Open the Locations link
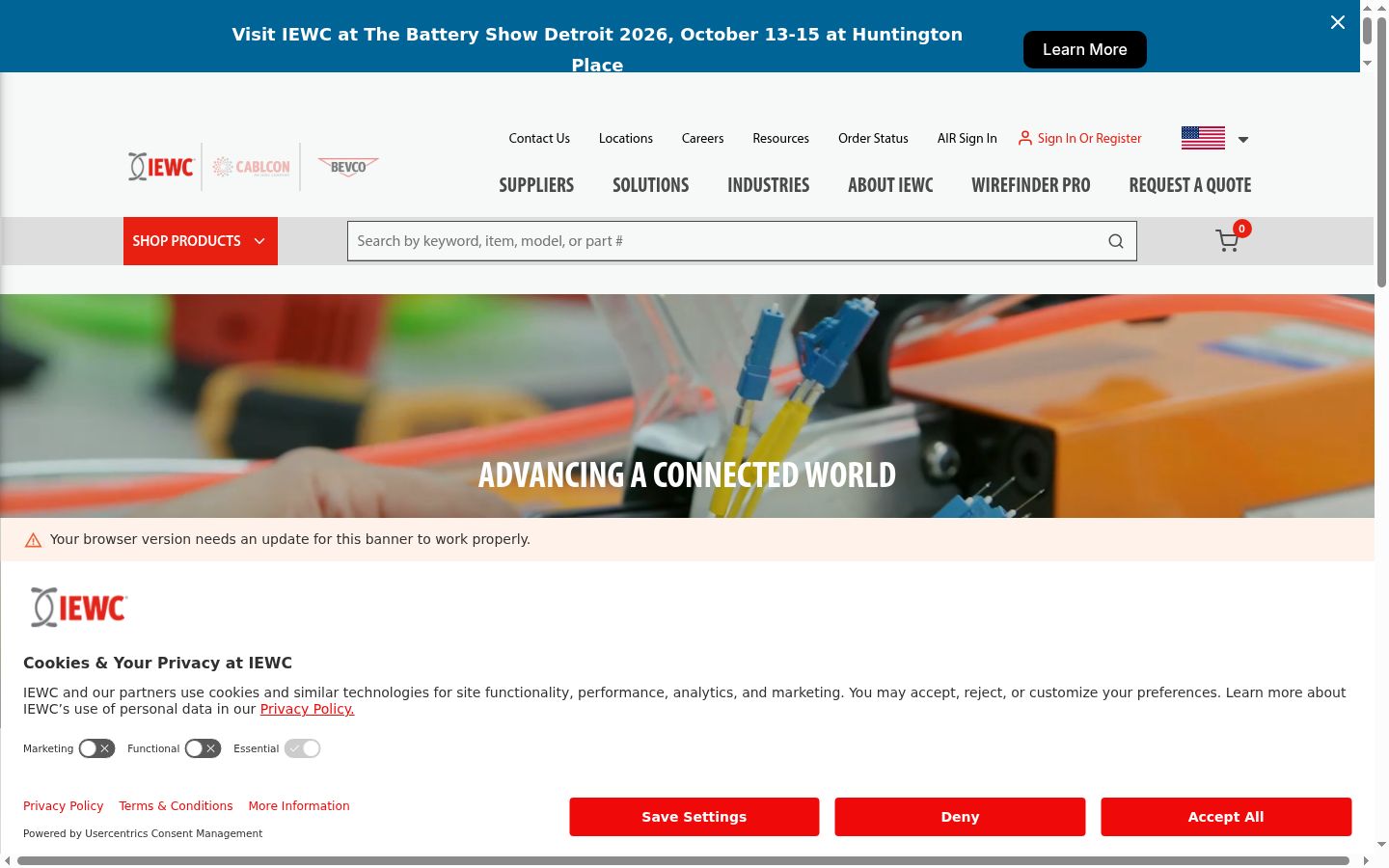Screen dimensions: 1389x868 (626, 138)
